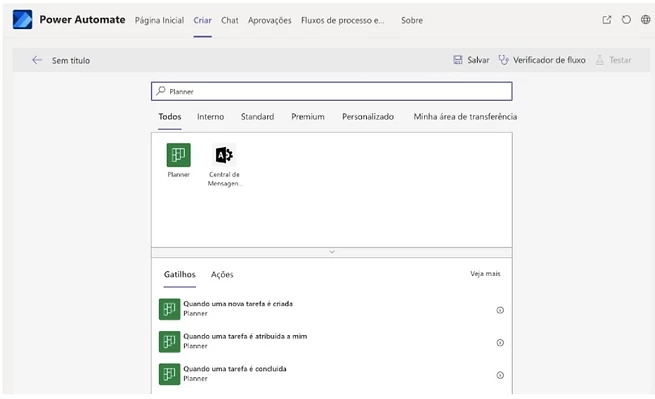The width and height of the screenshot is (655, 399).
Task: Select the Standard filter tab
Action: pyautogui.click(x=257, y=117)
